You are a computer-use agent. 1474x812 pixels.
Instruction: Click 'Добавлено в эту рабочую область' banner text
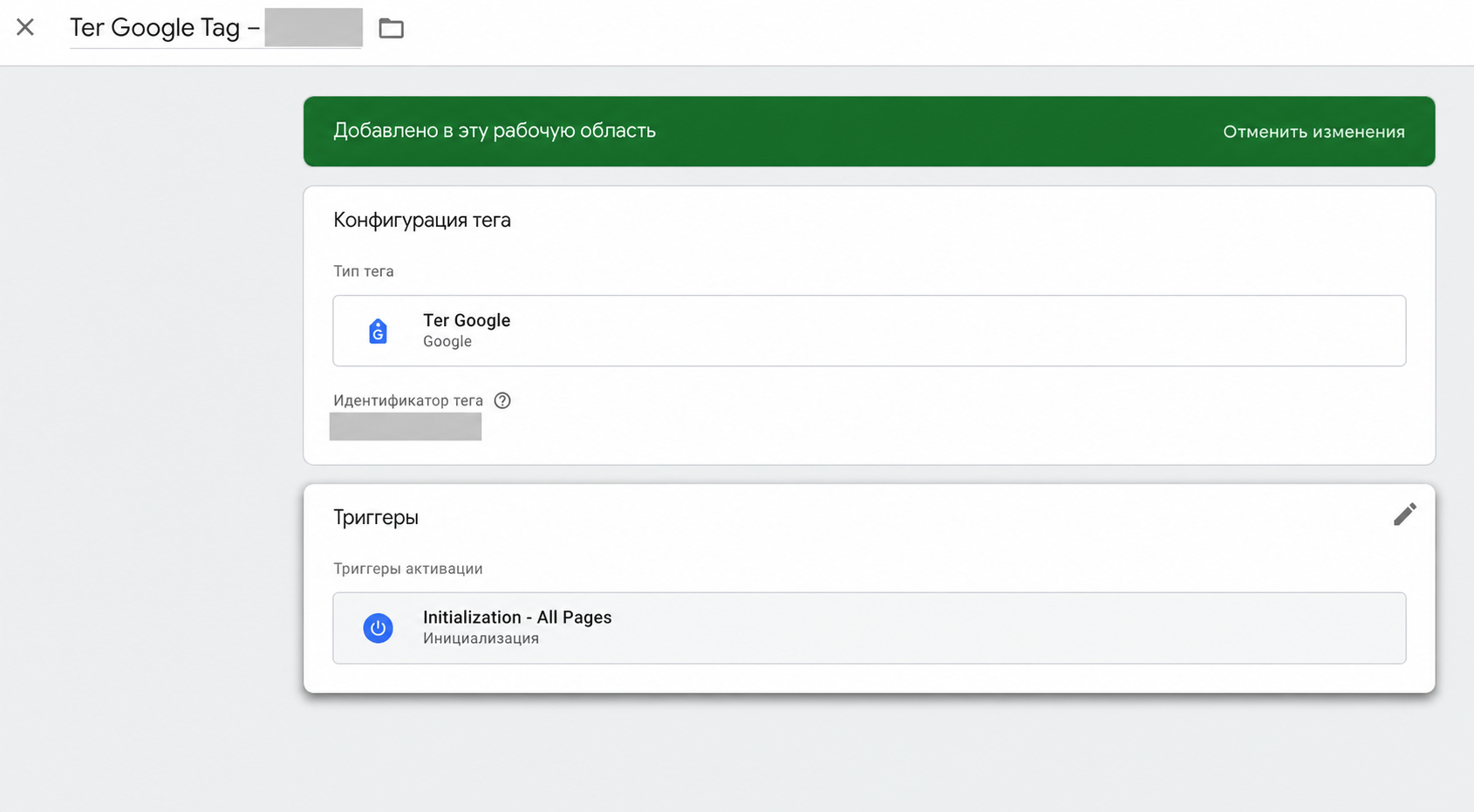click(495, 131)
